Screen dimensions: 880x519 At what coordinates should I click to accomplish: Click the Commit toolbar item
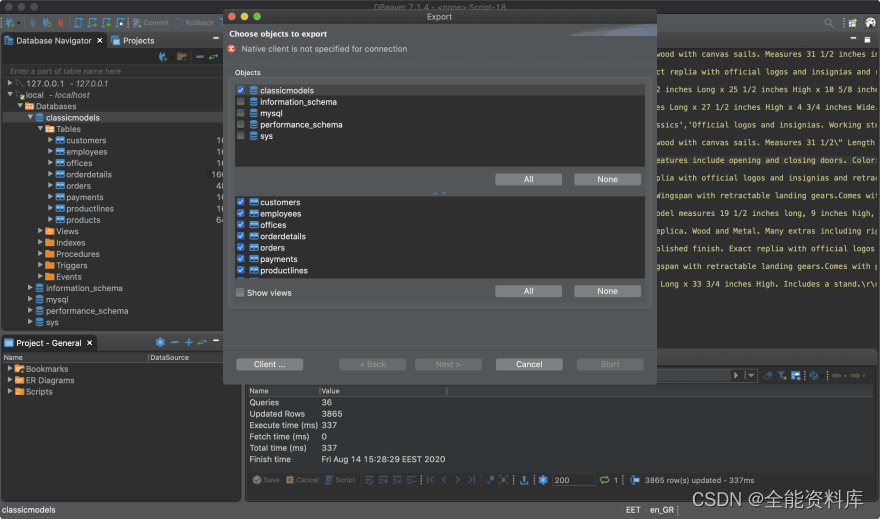pos(150,23)
